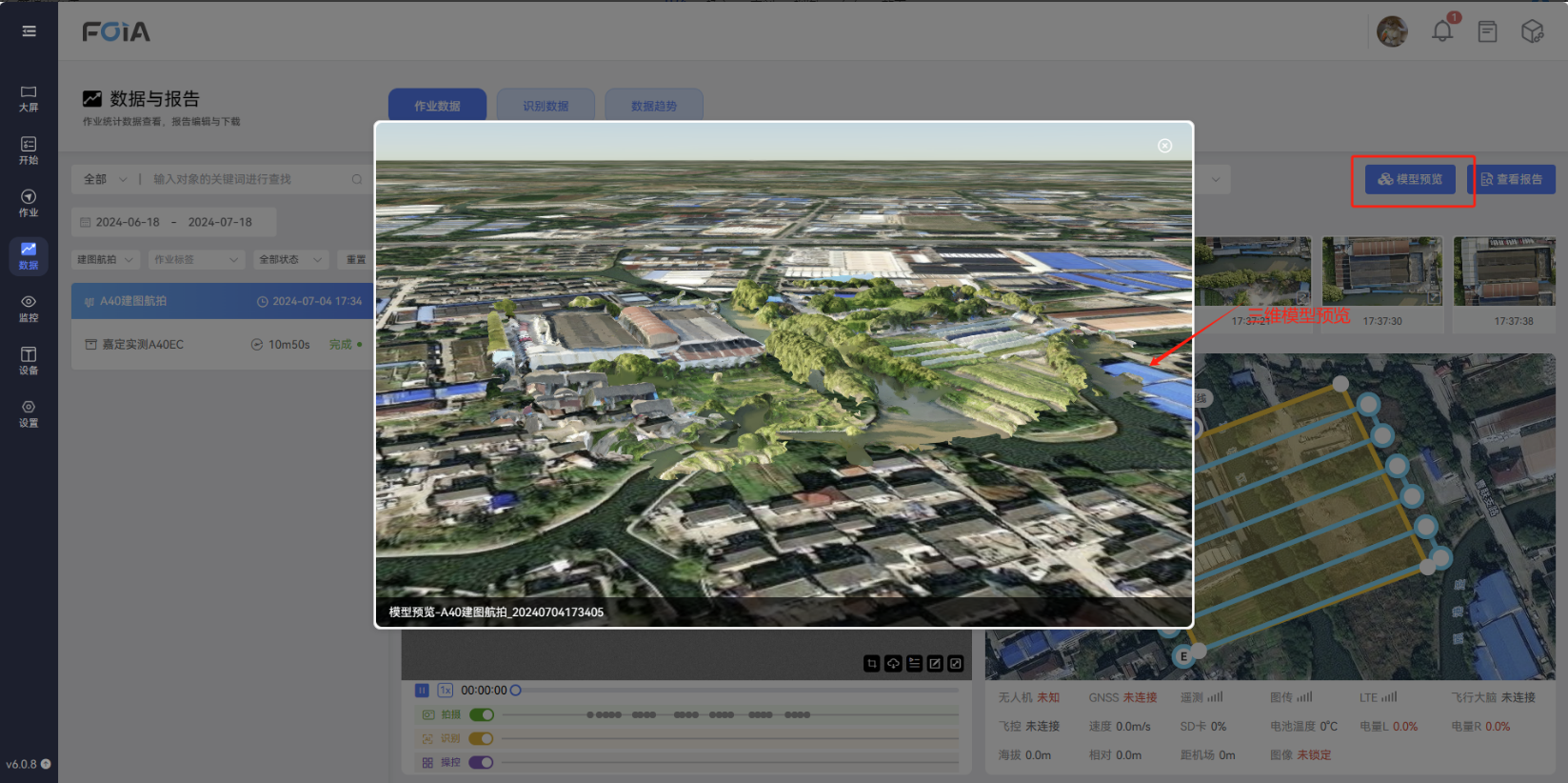This screenshot has width=1568, height=783.
Task: Click the hamburger menu icon at top left
Action: point(29,31)
